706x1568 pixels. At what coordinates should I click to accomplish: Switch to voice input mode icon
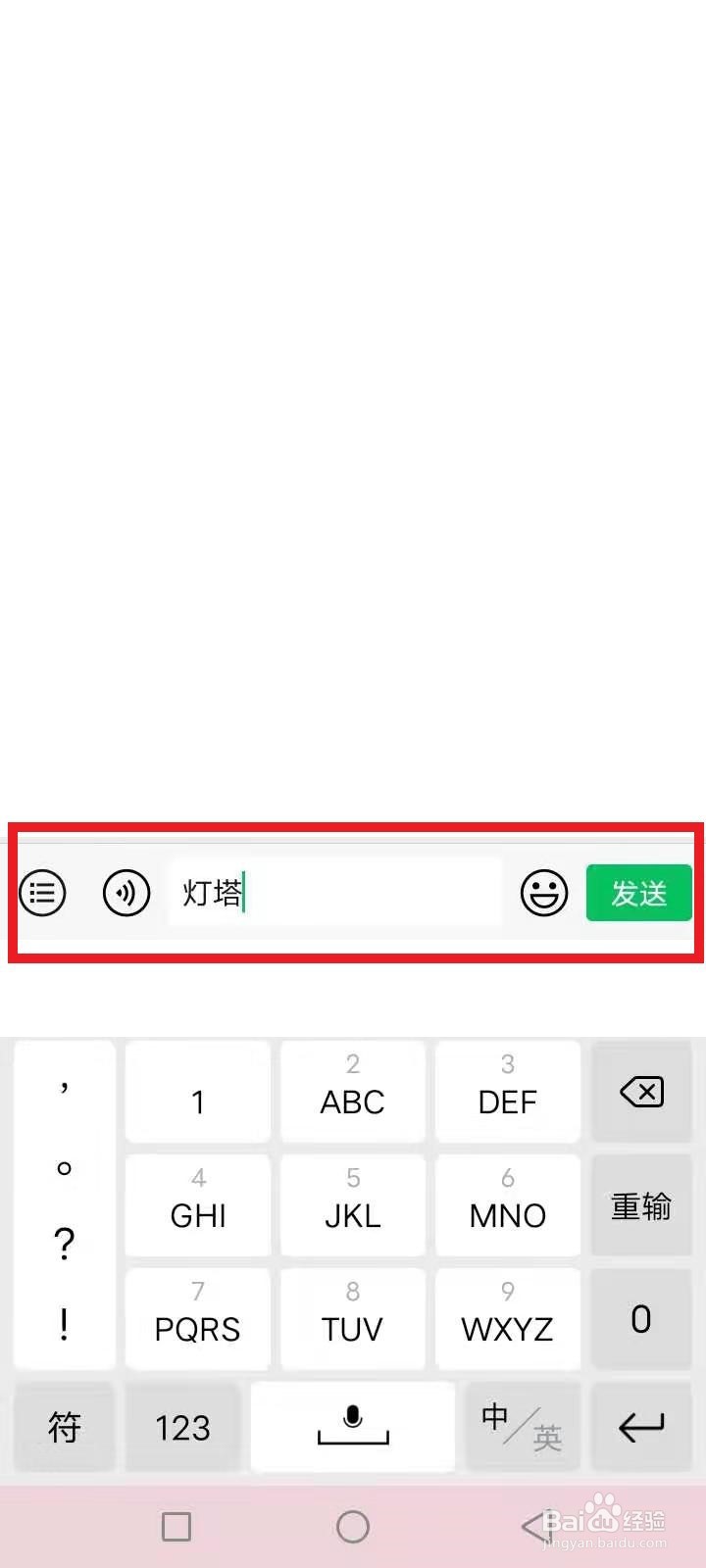pos(126,893)
